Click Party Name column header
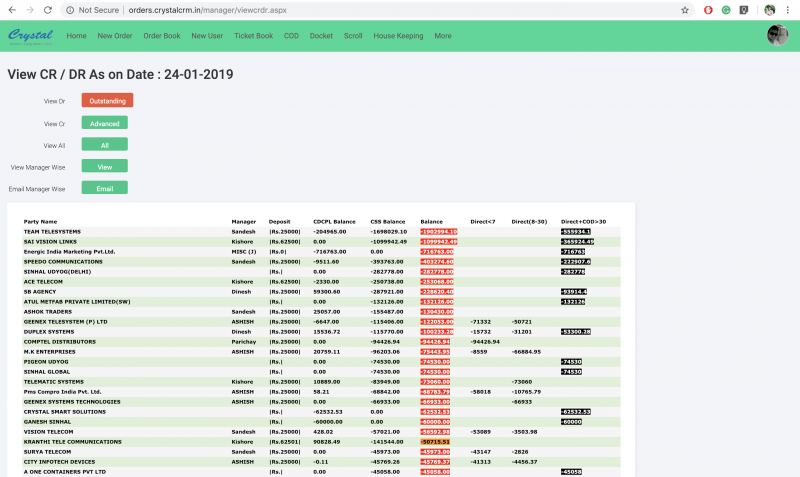This screenshot has height=477, width=800. point(40,221)
